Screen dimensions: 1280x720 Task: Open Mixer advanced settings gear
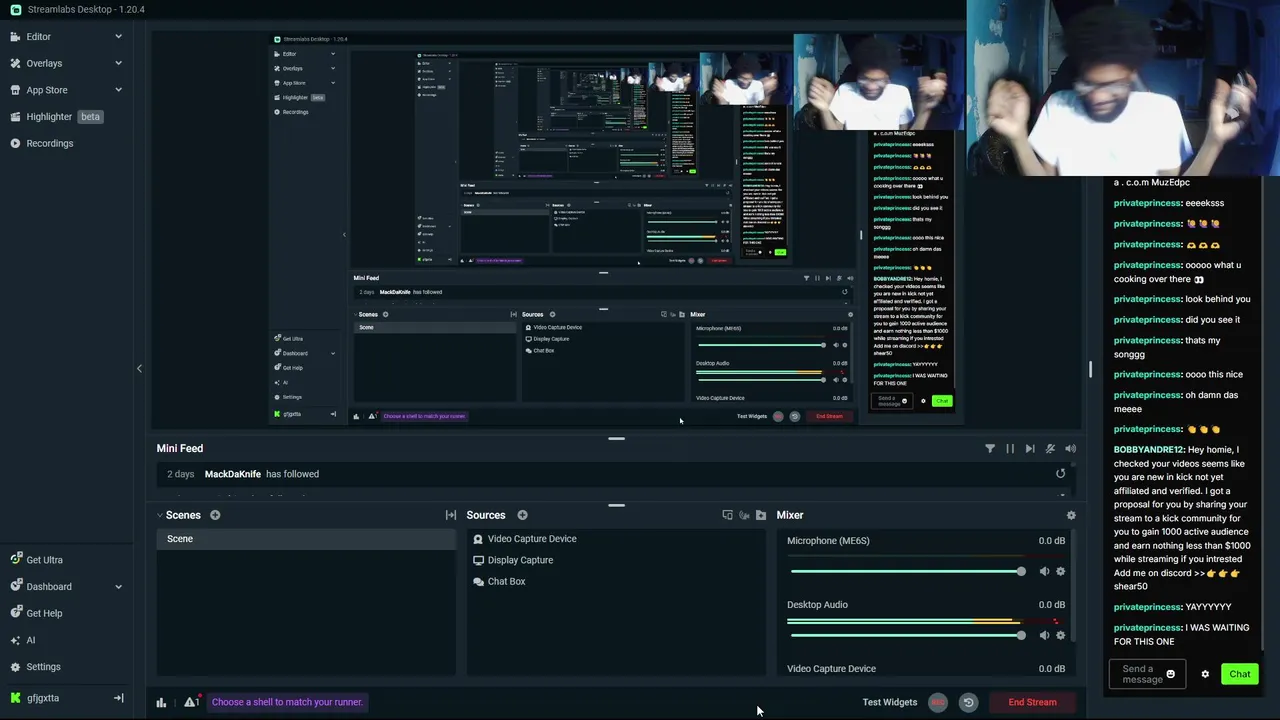[x=1071, y=515]
